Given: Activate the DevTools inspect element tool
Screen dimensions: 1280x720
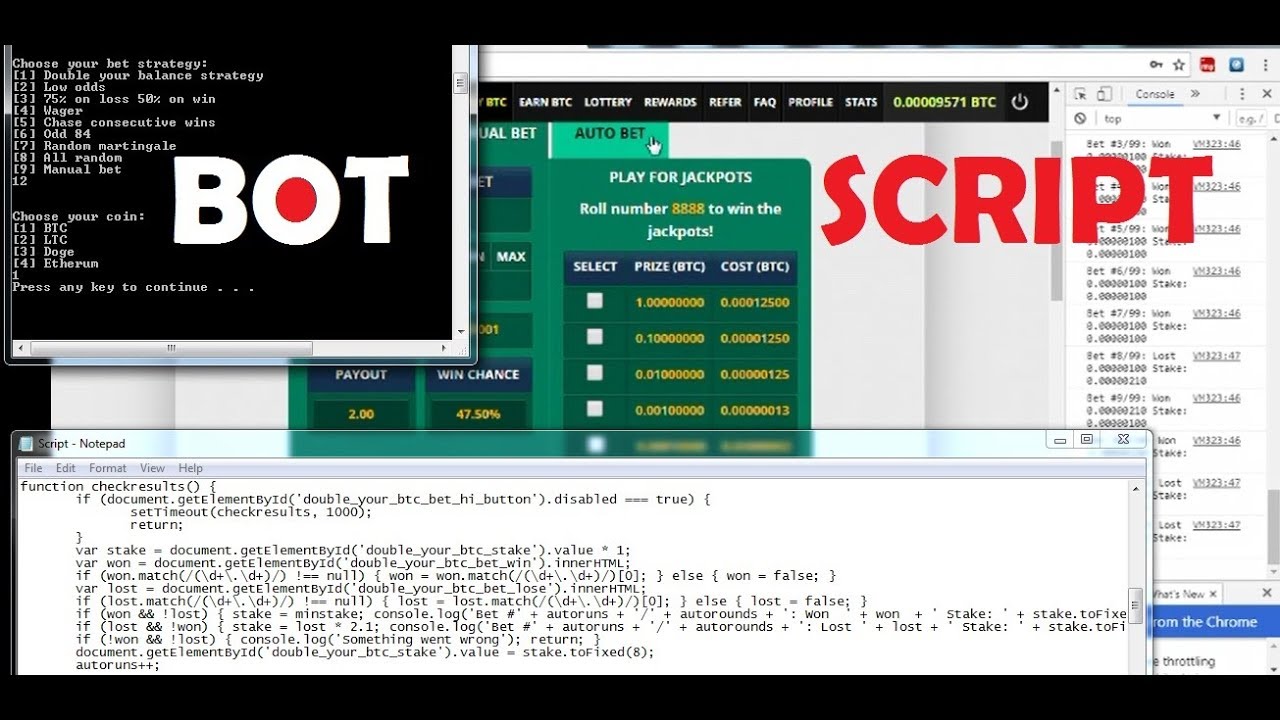Looking at the screenshot, I should coord(1081,94).
